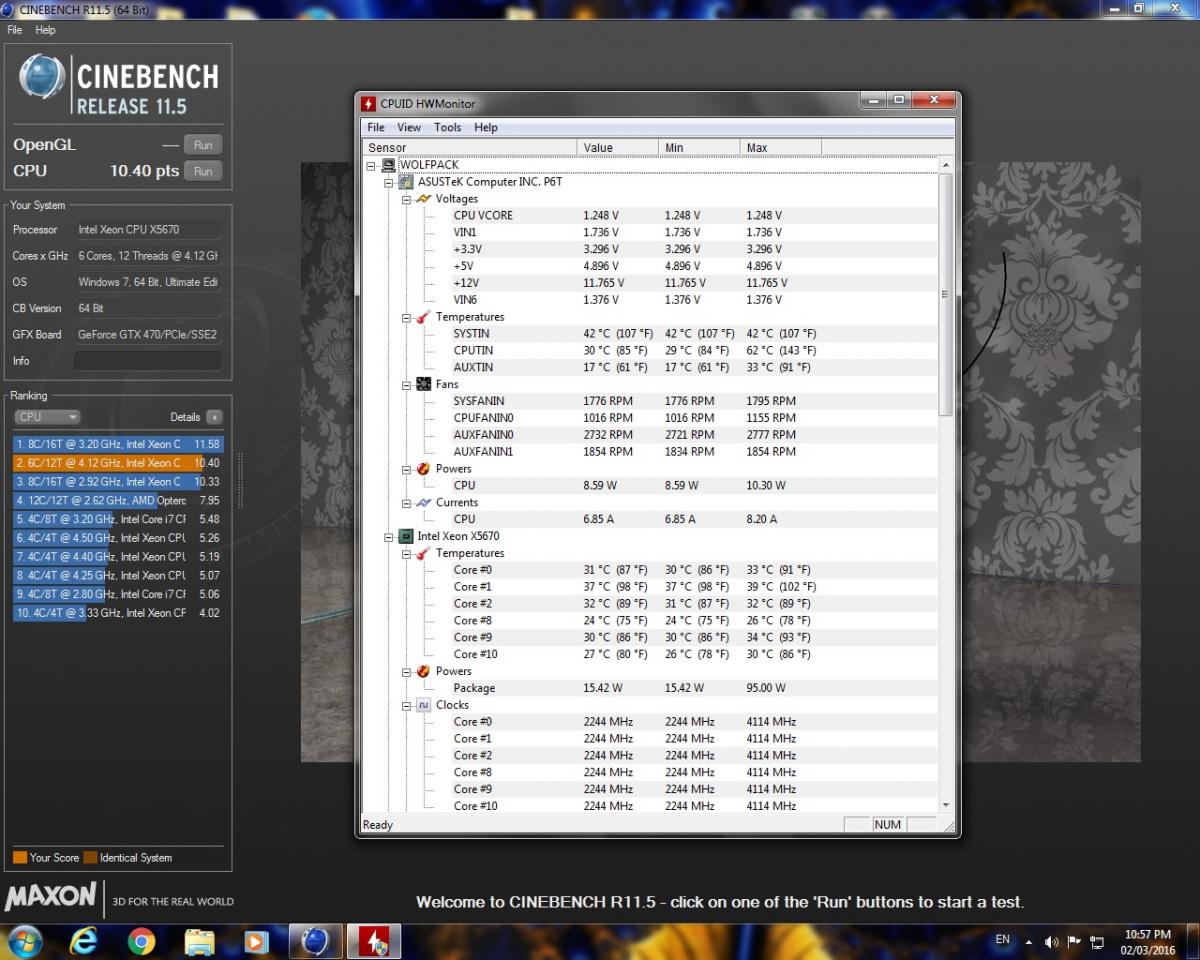Collapse motherboard Temperatures section
Screen dimensions: 1200x960
[407, 317]
